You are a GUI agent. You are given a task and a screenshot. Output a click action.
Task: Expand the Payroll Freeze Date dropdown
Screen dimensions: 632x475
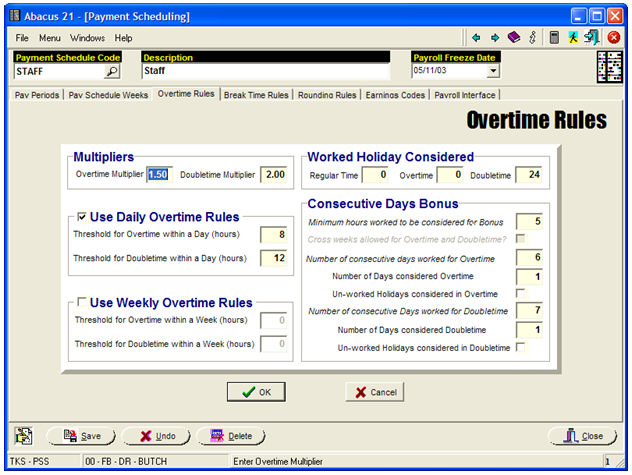(493, 72)
